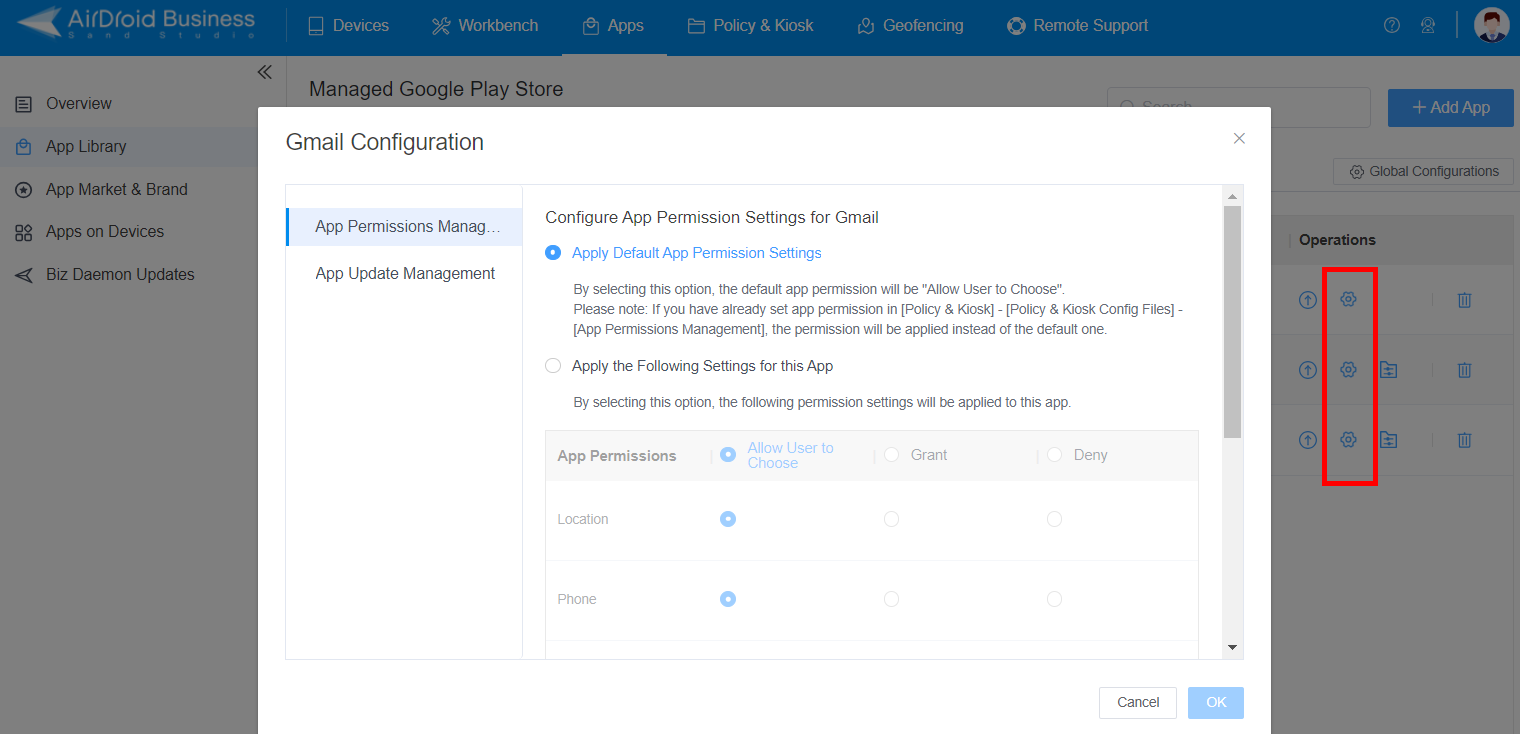The image size is (1520, 734).
Task: Open the Devices menu
Action: coord(348,26)
